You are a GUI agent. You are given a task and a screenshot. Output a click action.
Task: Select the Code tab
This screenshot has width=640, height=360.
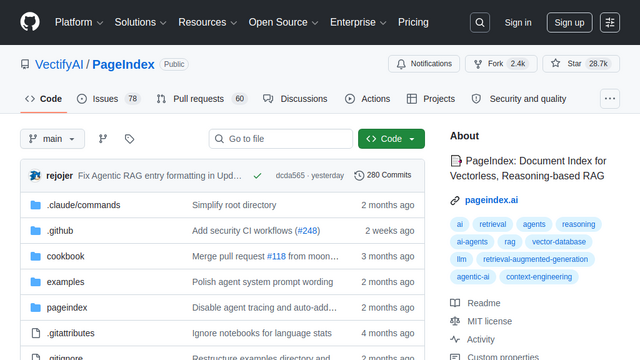[x=44, y=99]
